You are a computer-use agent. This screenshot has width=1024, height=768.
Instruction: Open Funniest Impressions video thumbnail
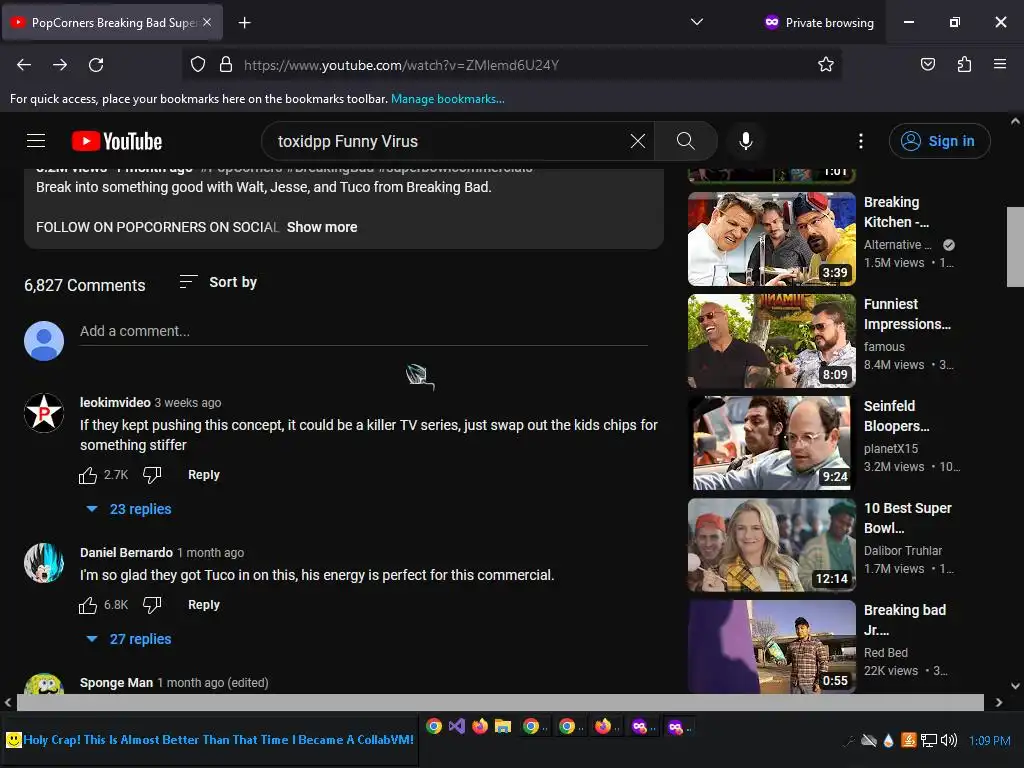771,341
